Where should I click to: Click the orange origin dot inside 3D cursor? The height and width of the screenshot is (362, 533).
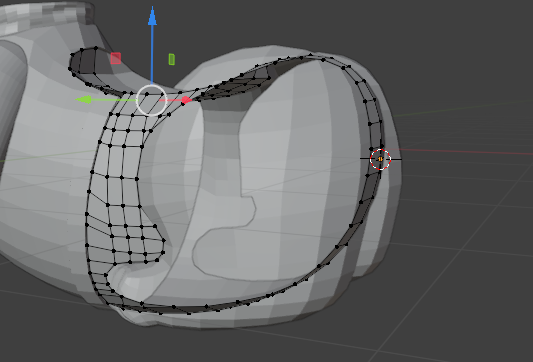point(380,159)
